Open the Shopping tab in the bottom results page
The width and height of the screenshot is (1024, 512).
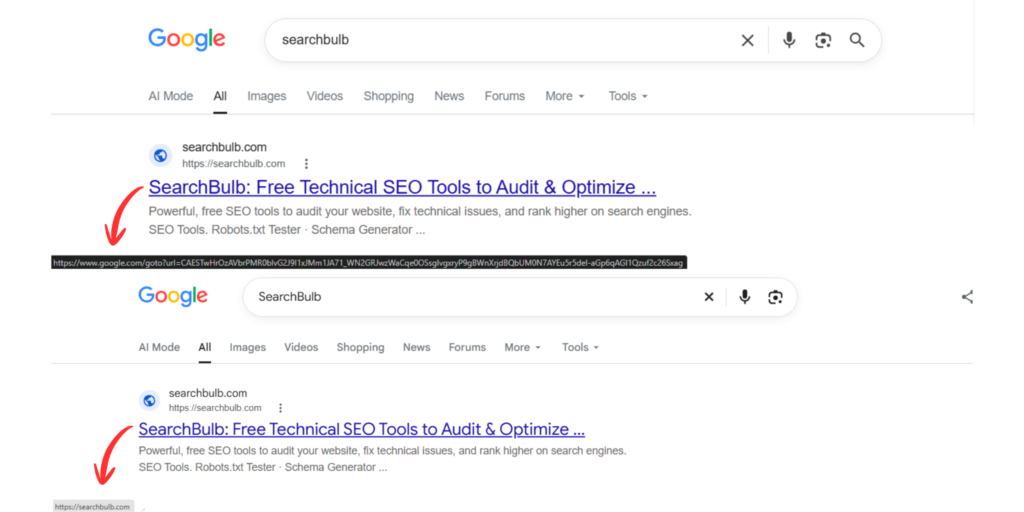coord(360,347)
